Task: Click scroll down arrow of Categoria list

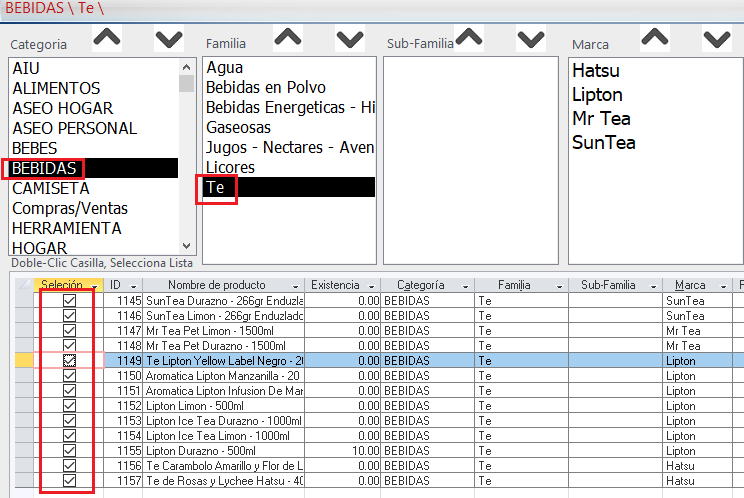Action: coord(186,246)
